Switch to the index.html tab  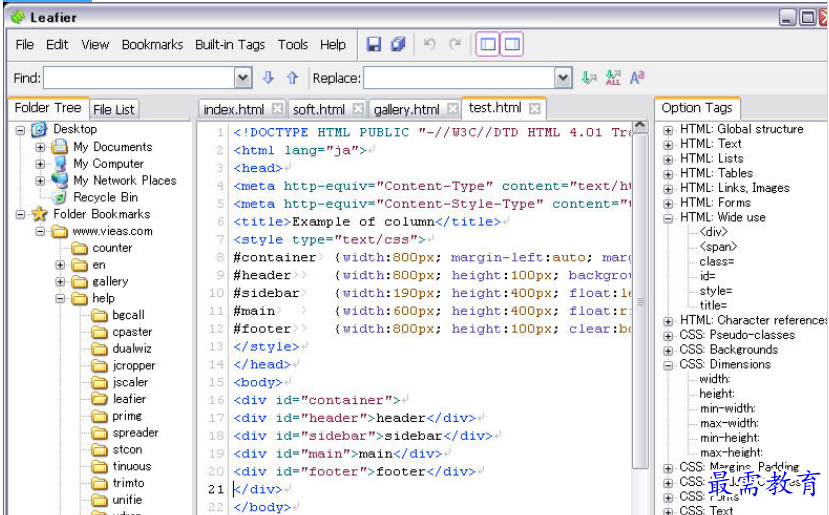click(234, 109)
